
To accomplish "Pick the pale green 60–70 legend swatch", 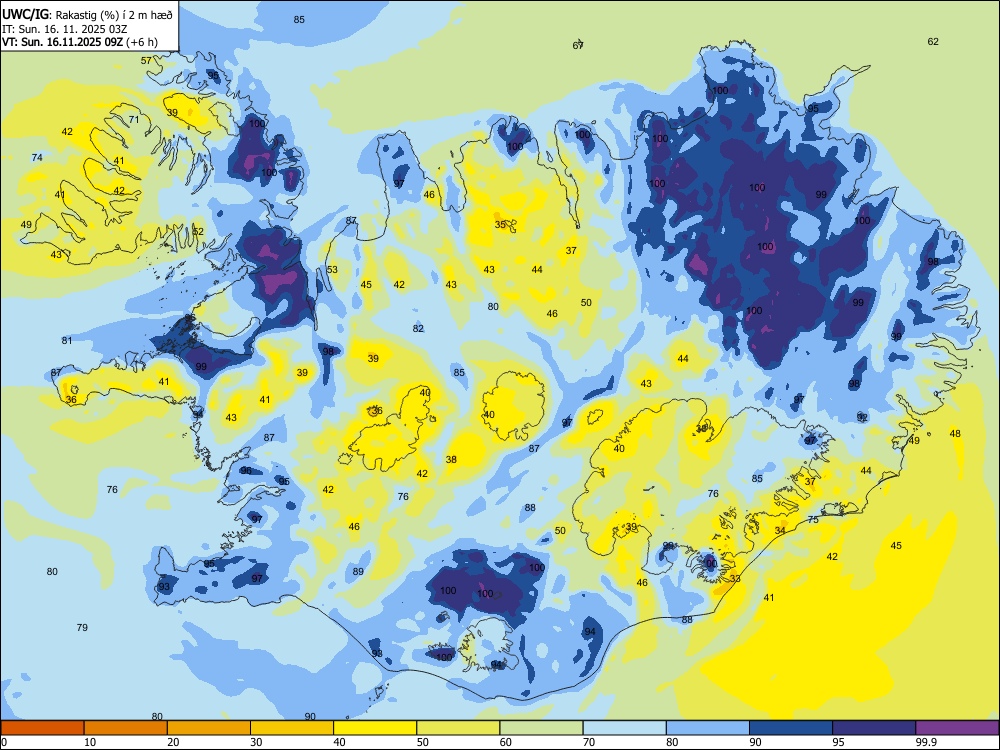I will 541,728.
